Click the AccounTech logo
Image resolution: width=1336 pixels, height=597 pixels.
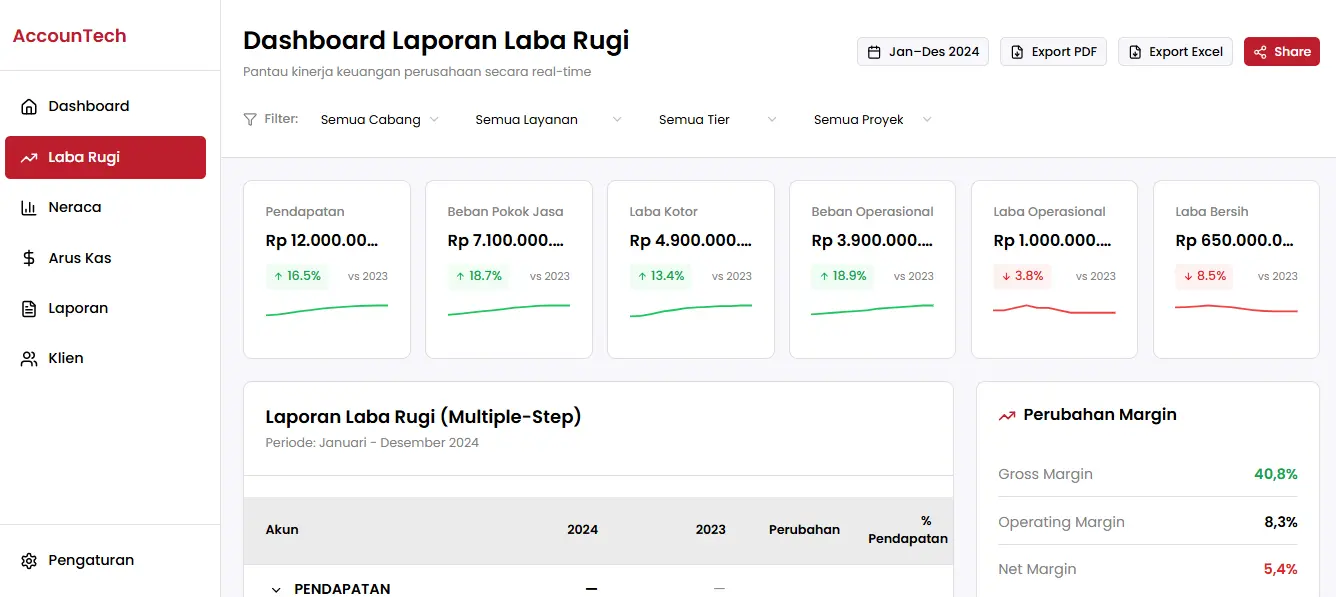[x=69, y=35]
